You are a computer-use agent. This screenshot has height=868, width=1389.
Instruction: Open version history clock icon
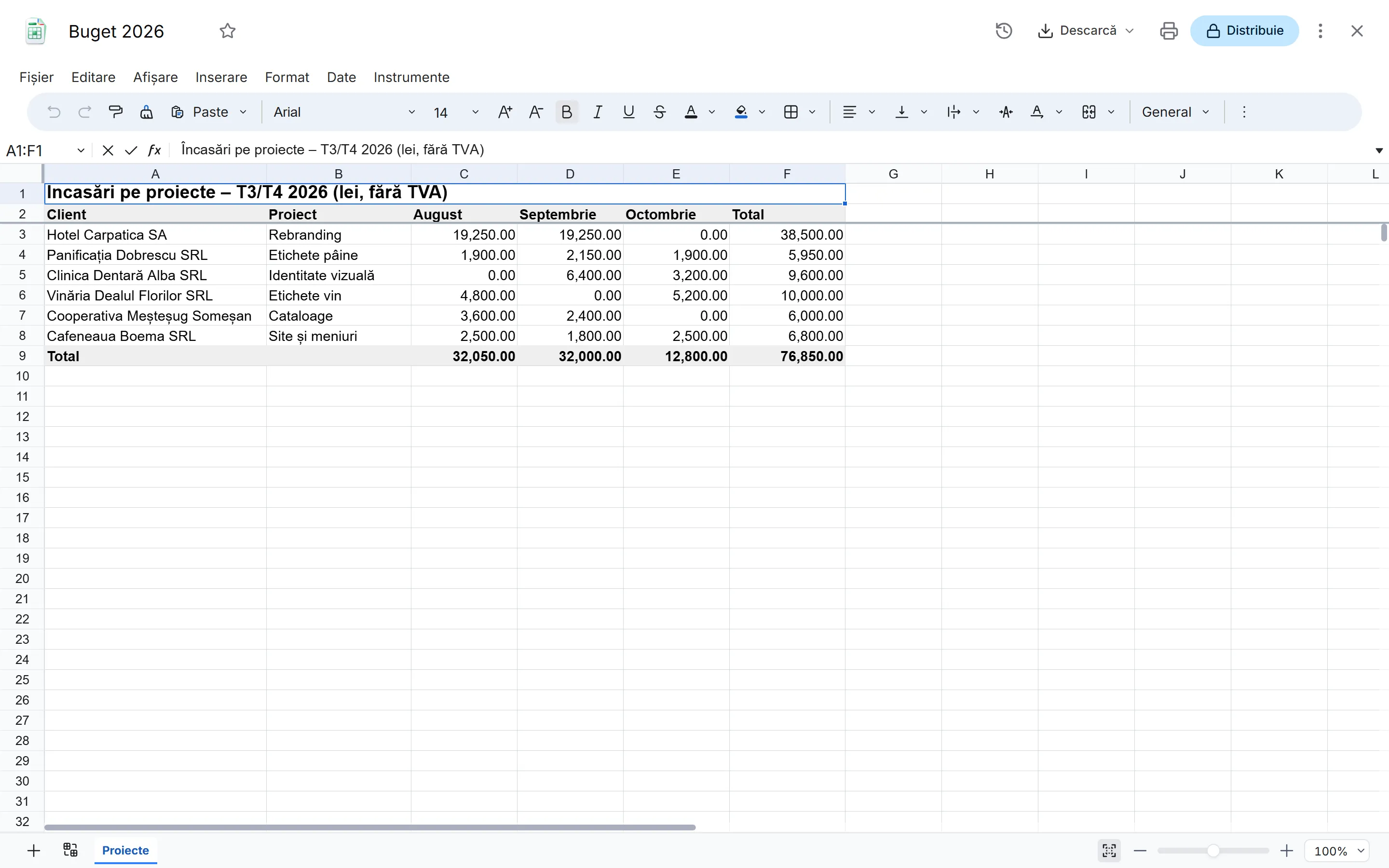click(1004, 30)
